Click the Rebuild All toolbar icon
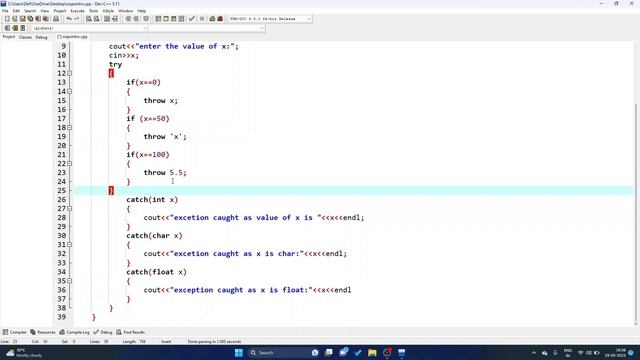The image size is (640, 360). pos(181,19)
